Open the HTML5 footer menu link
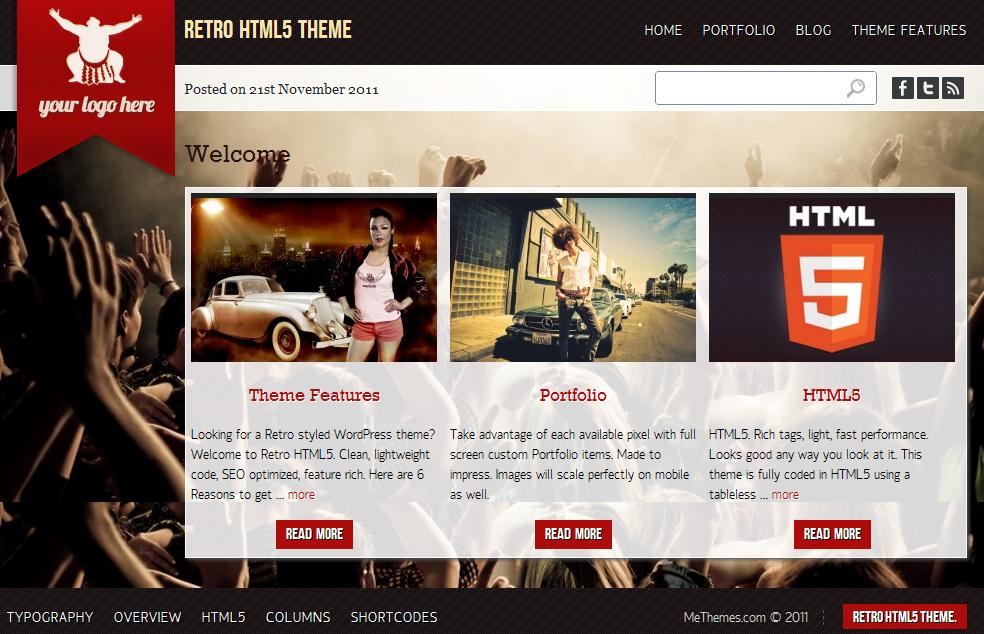The width and height of the screenshot is (984, 634). [x=223, y=617]
